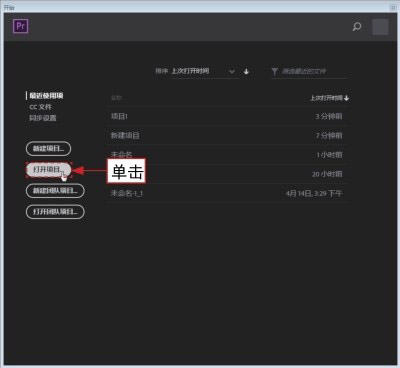Click the 打开团队项目 button

tap(55, 212)
